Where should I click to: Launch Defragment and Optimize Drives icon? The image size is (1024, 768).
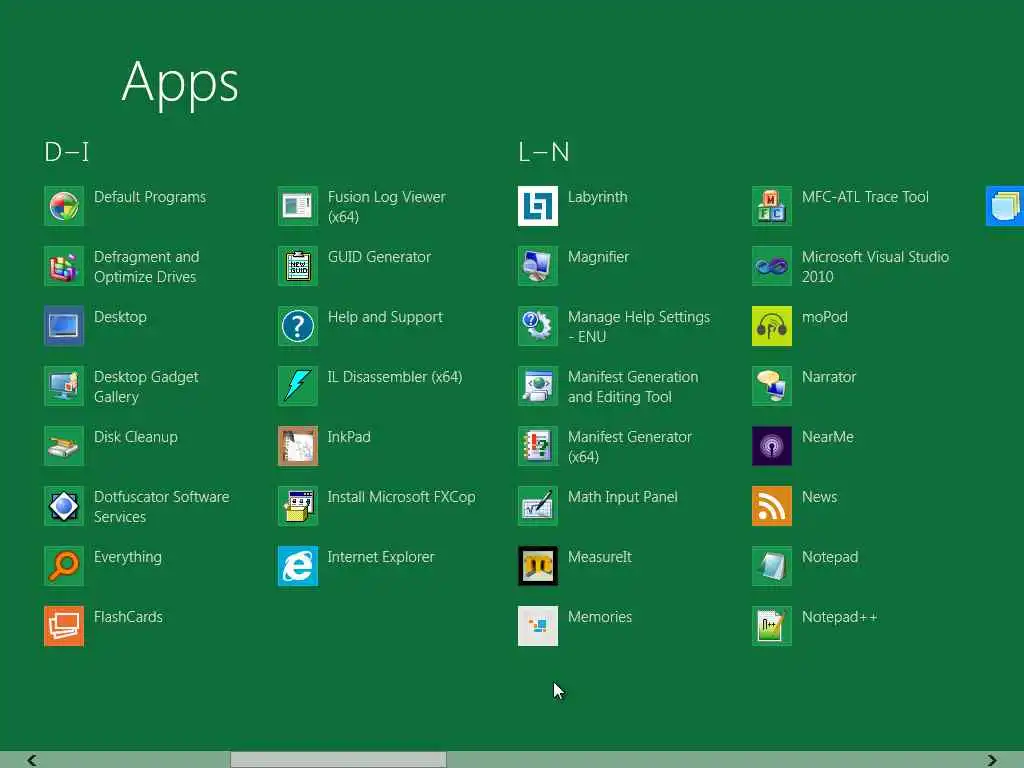(x=64, y=266)
